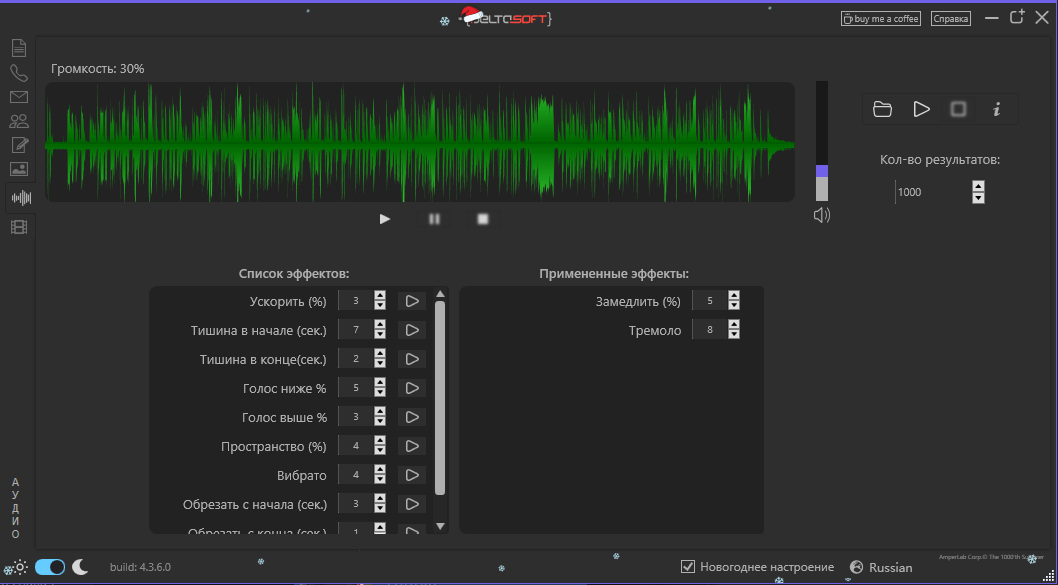Click the Тремоло value field
This screenshot has height=585, width=1058.
tap(710, 330)
